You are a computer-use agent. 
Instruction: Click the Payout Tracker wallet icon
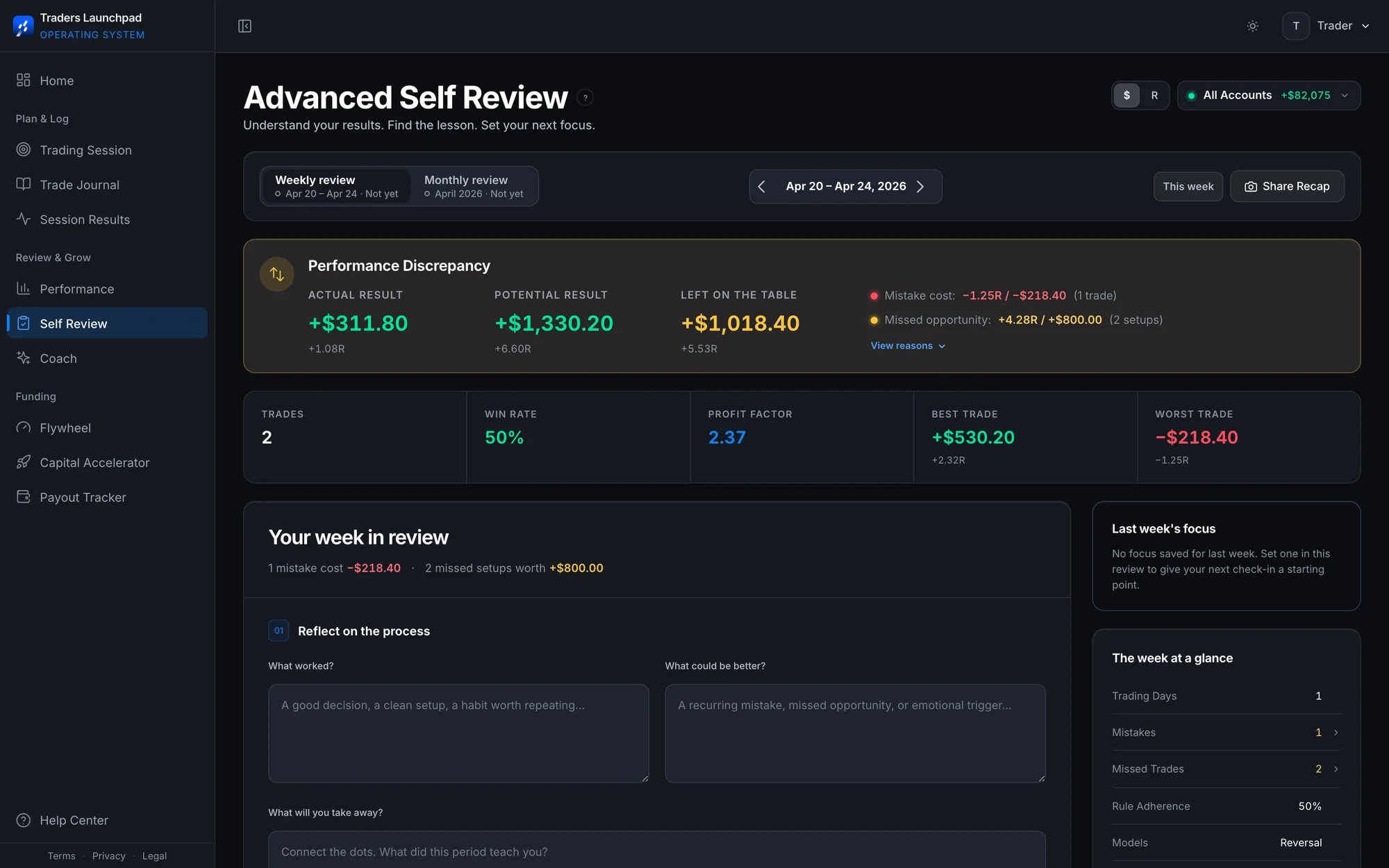coord(24,496)
